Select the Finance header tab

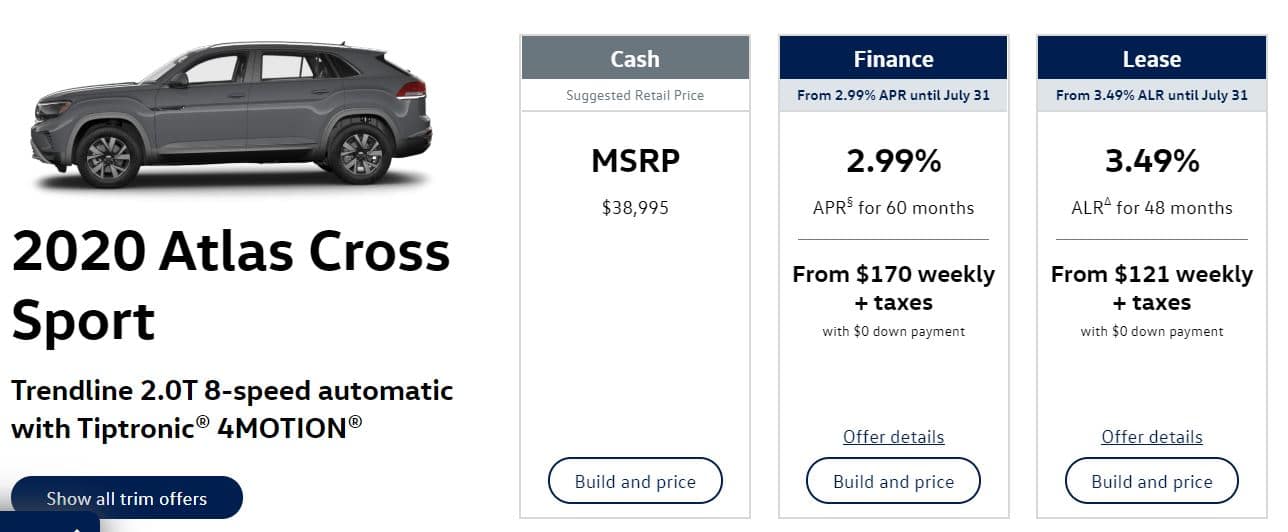[893, 59]
